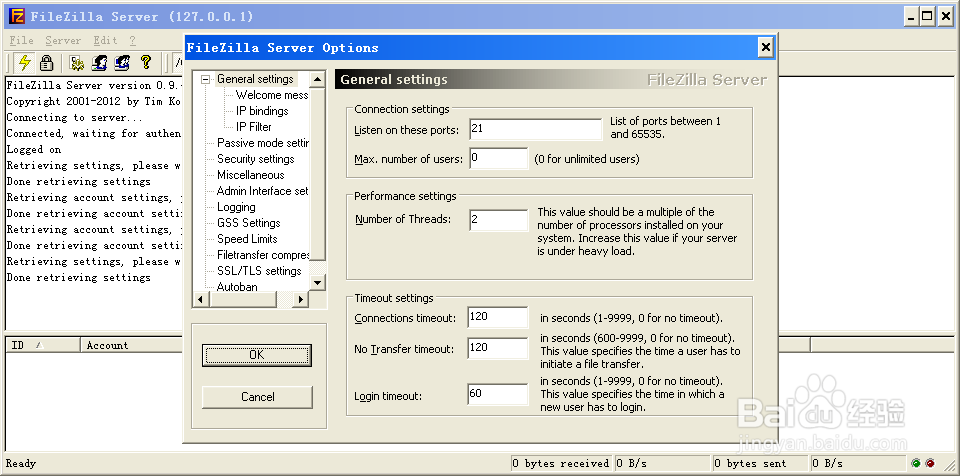Open Filetransfer compression page

click(x=263, y=255)
